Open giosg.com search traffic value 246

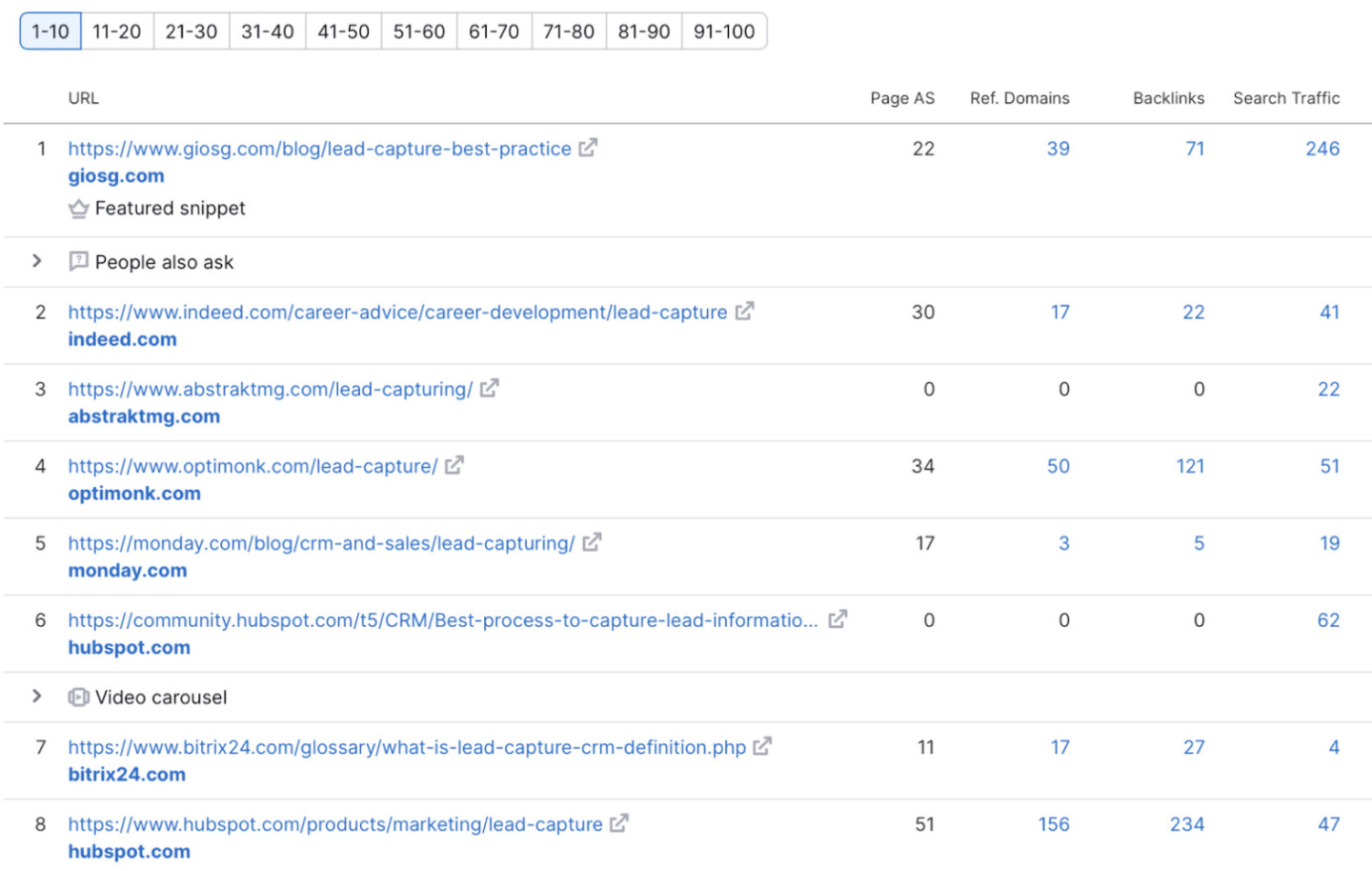(x=1322, y=149)
